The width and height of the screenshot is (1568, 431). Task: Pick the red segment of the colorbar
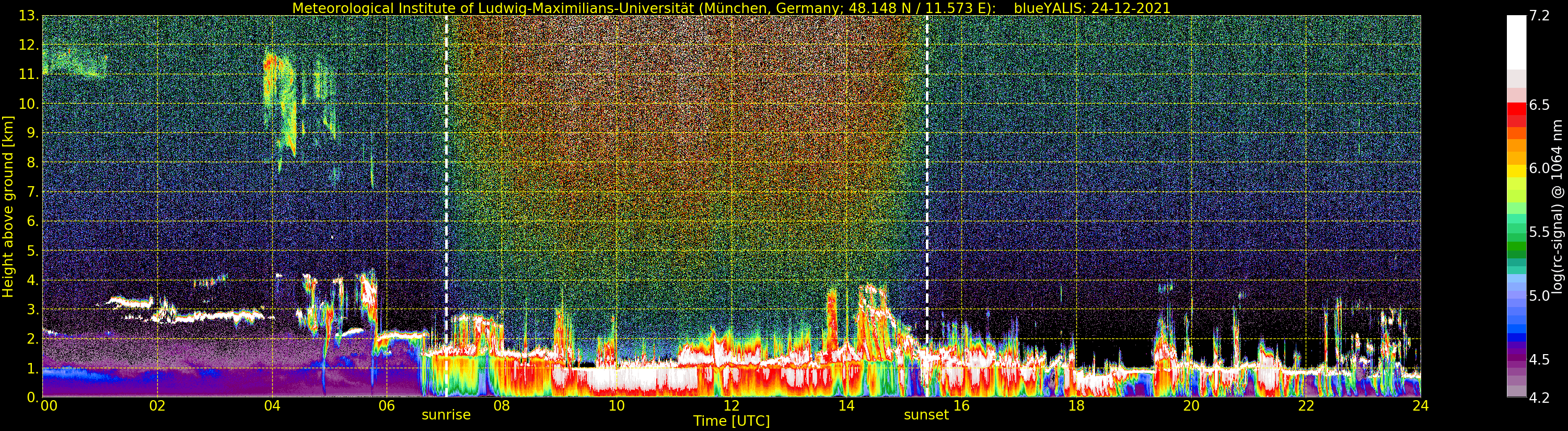pyautogui.click(x=1516, y=114)
